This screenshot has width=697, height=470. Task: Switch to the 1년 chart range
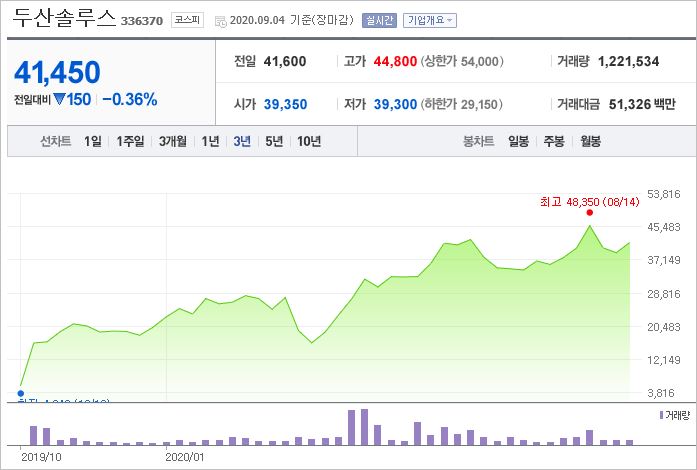tap(210, 141)
